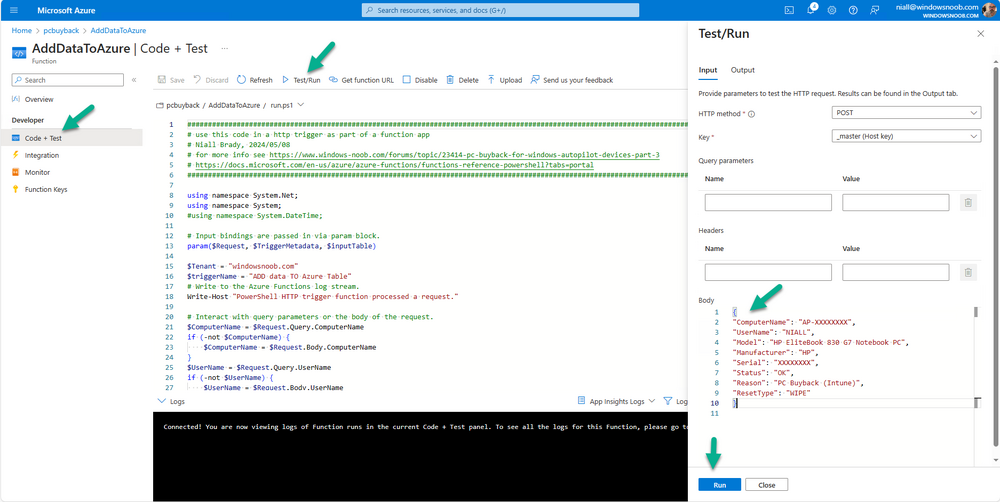Click the sidebar Search box
The height and width of the screenshot is (502, 1000).
pos(68,80)
